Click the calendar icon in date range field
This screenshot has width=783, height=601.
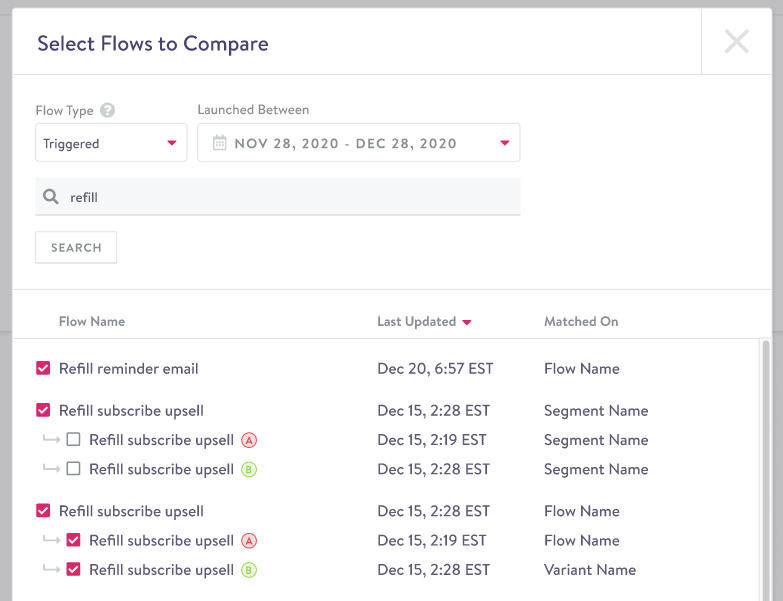(220, 143)
